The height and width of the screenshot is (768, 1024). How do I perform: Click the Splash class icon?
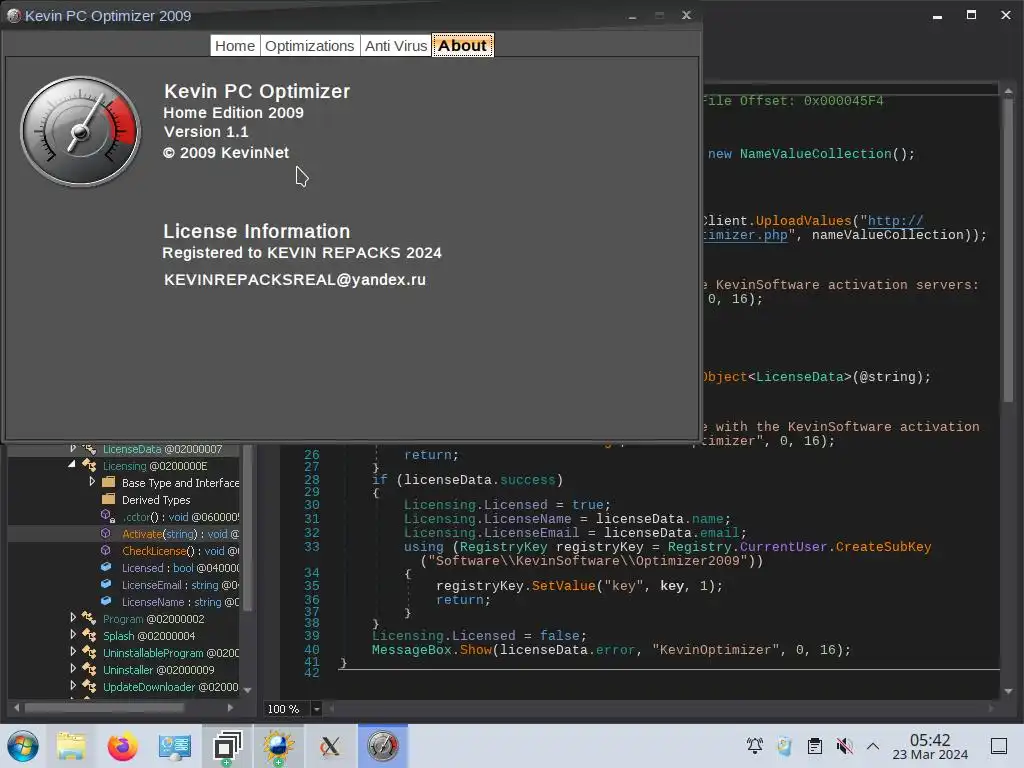(x=89, y=635)
